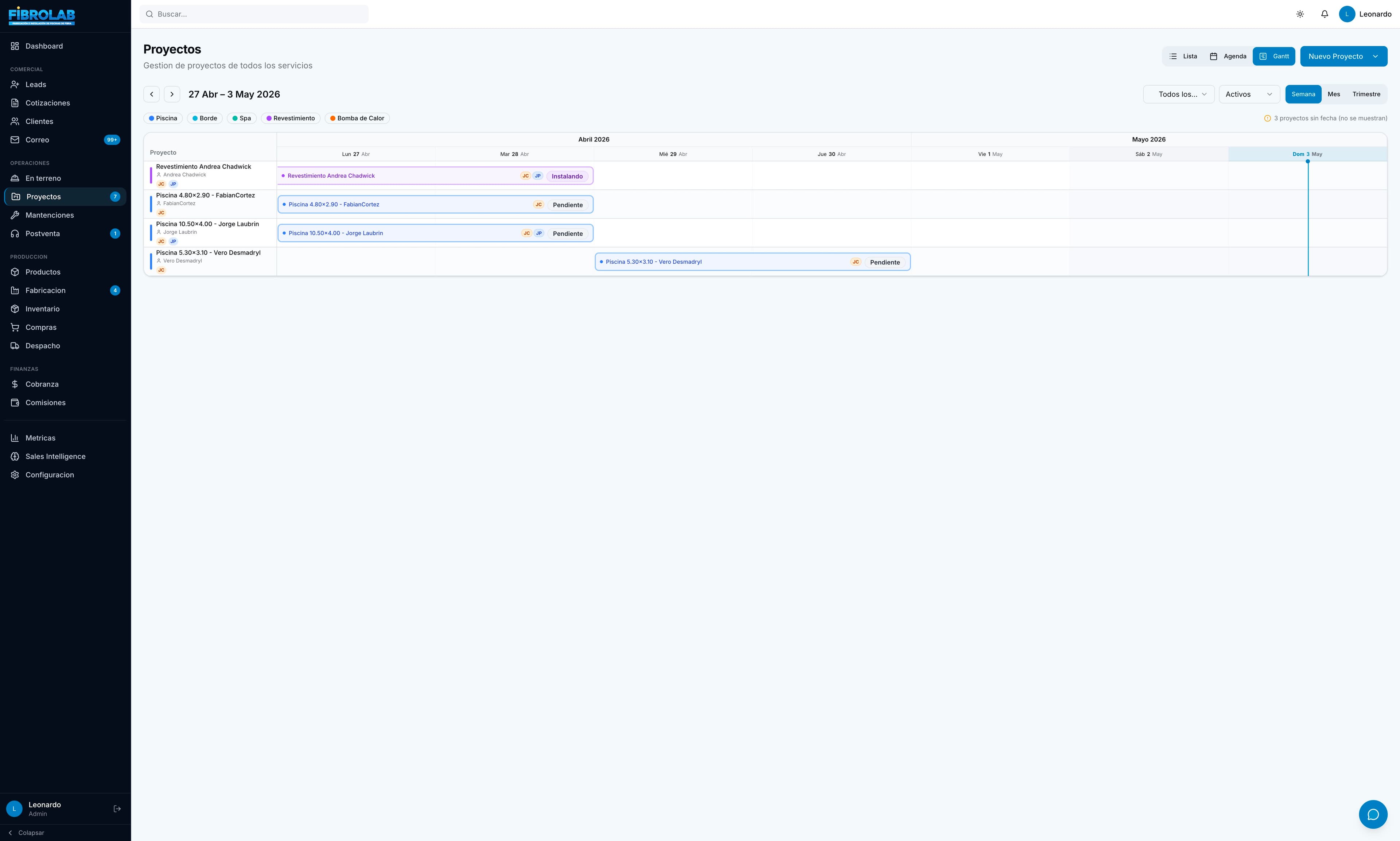Click the Buscar search field
The height and width of the screenshot is (841, 1400).
pyautogui.click(x=254, y=14)
